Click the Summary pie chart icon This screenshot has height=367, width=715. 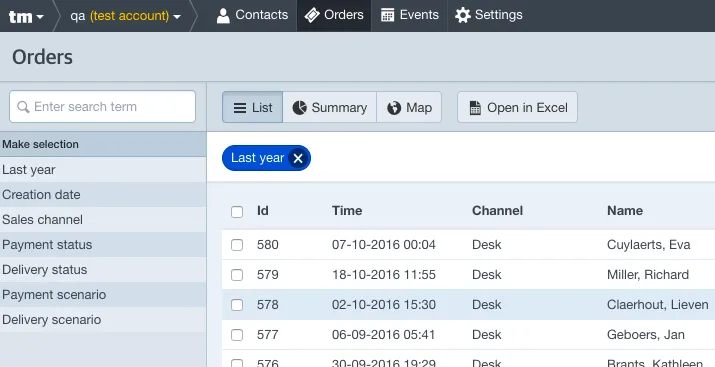299,108
